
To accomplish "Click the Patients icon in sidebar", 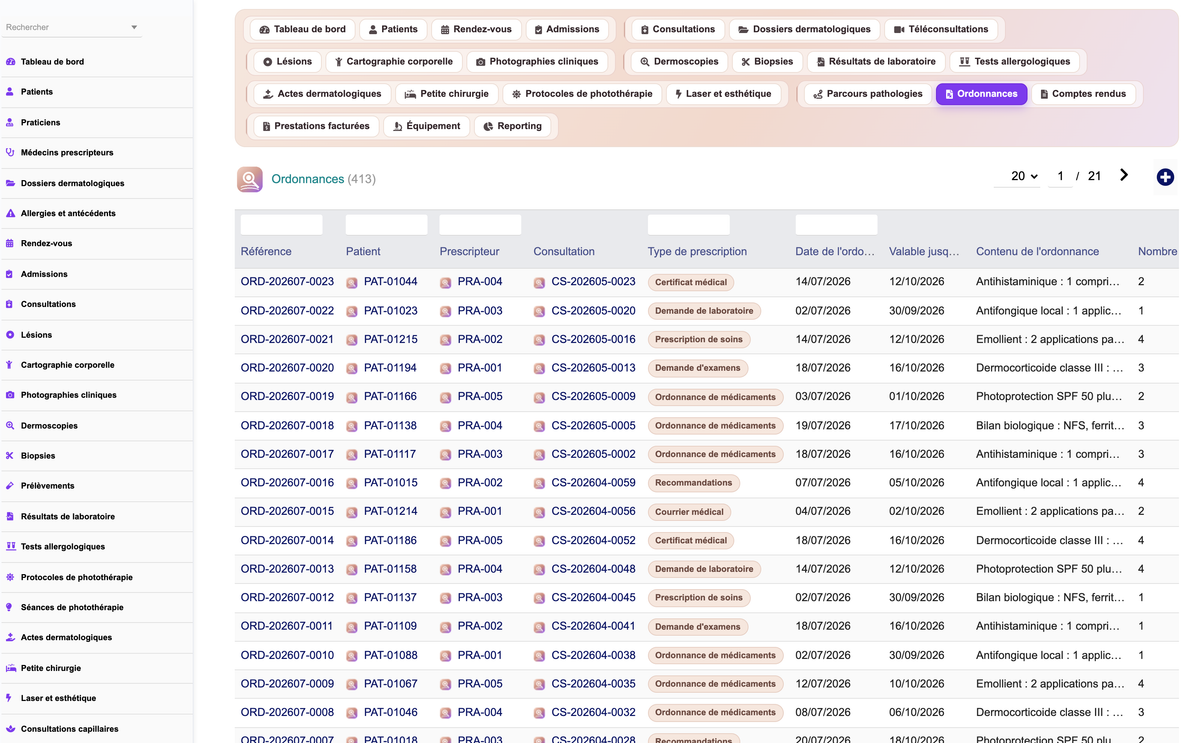I will click(10, 92).
